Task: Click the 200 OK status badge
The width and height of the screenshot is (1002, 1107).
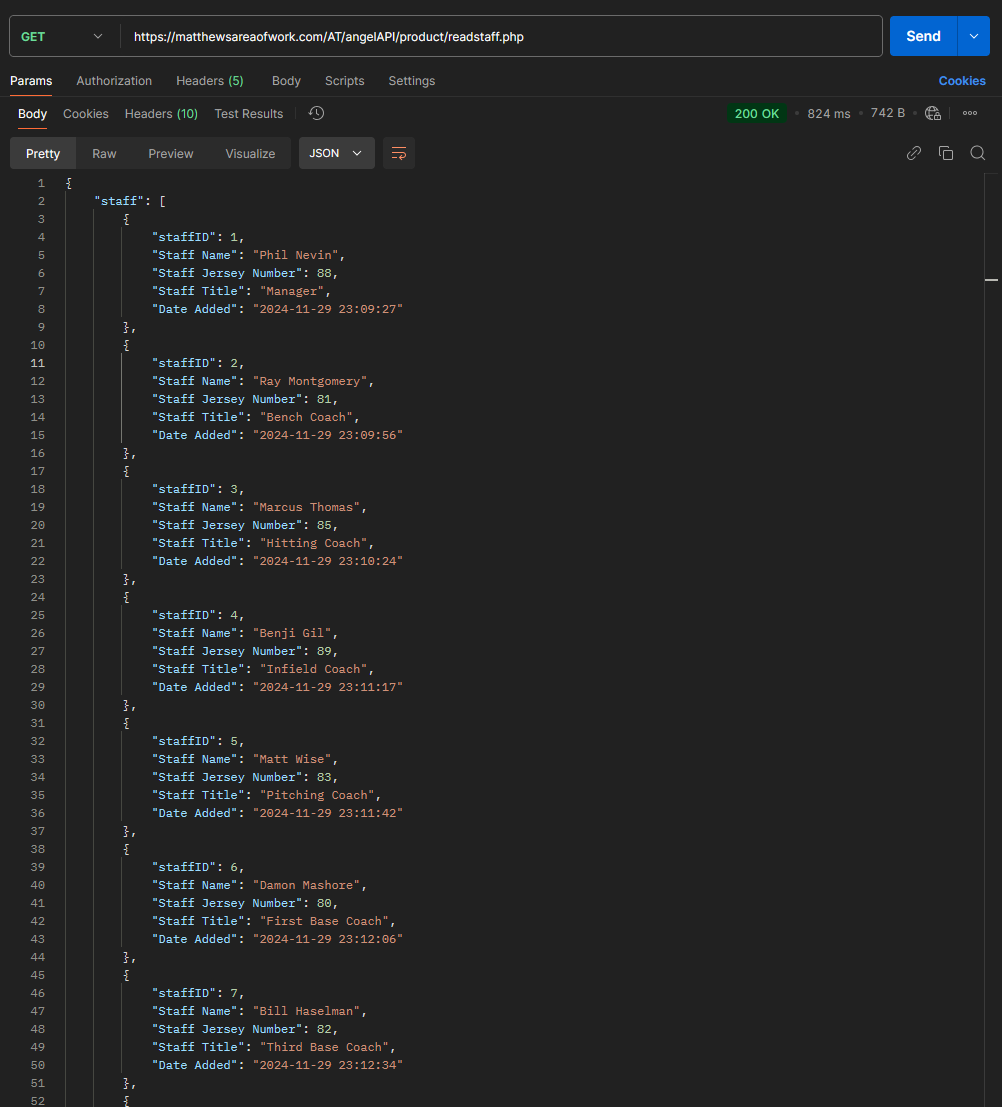Action: click(x=756, y=113)
